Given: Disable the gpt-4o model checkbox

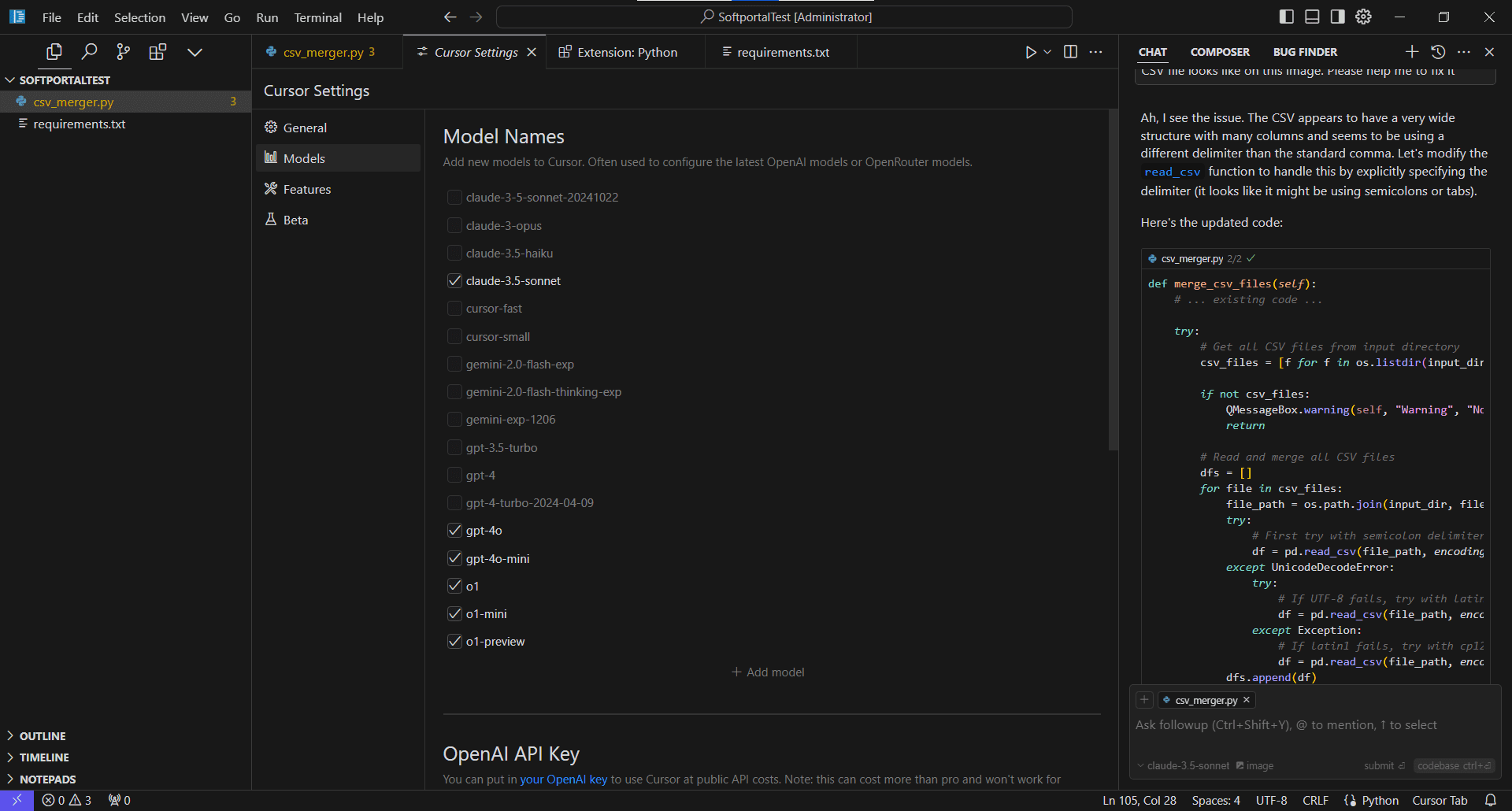Looking at the screenshot, I should (454, 531).
